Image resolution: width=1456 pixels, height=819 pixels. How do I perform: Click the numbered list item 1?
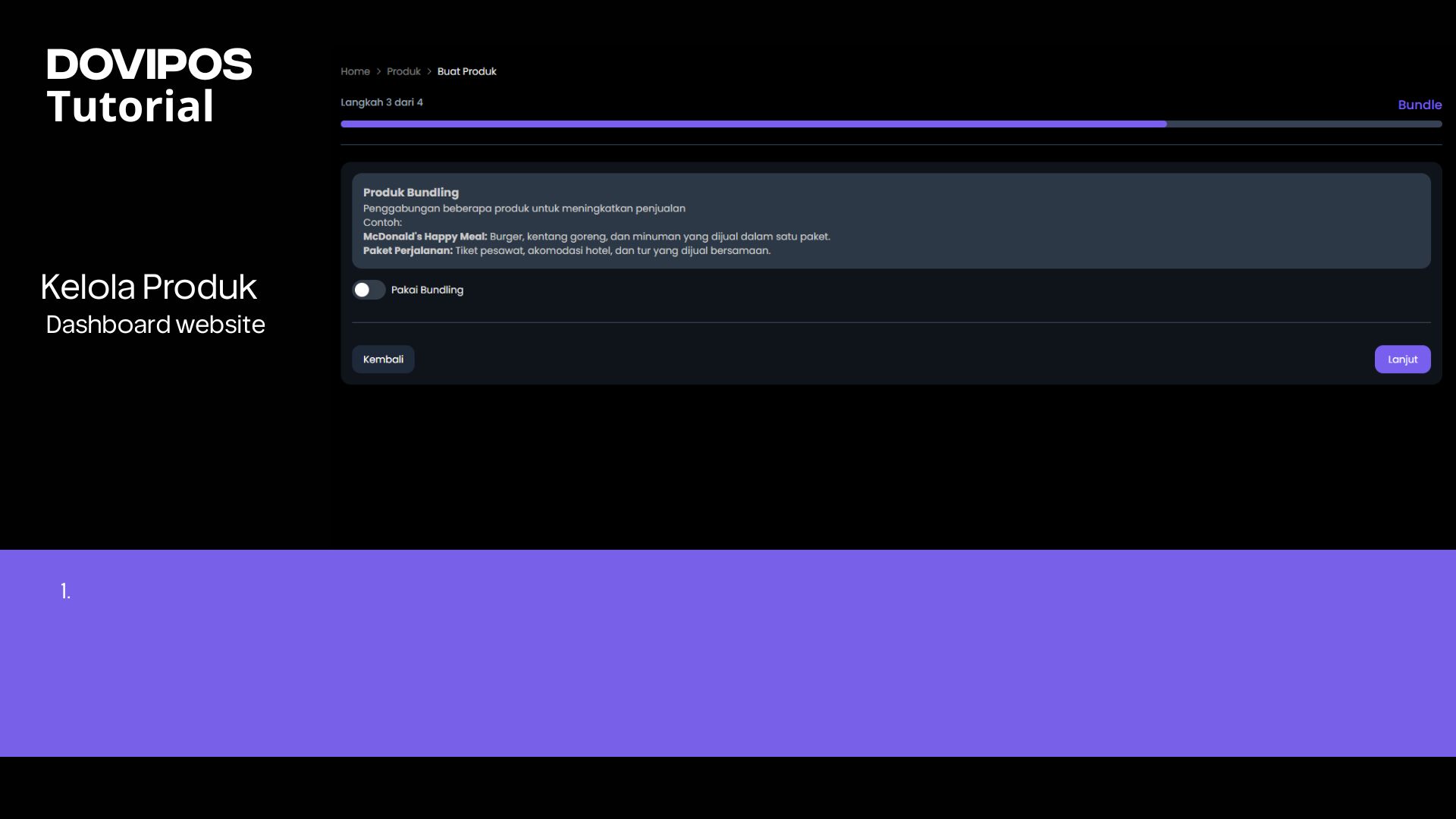tap(66, 591)
